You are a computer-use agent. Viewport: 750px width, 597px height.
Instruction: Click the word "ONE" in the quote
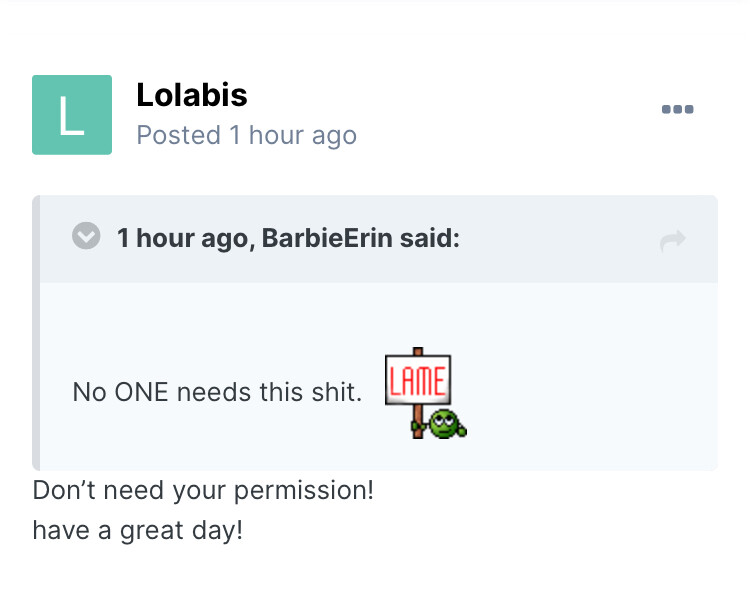(142, 393)
